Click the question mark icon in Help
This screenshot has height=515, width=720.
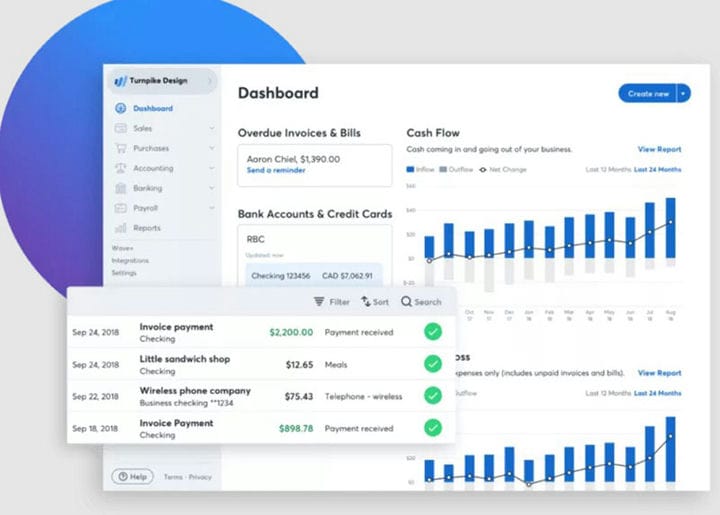[123, 477]
